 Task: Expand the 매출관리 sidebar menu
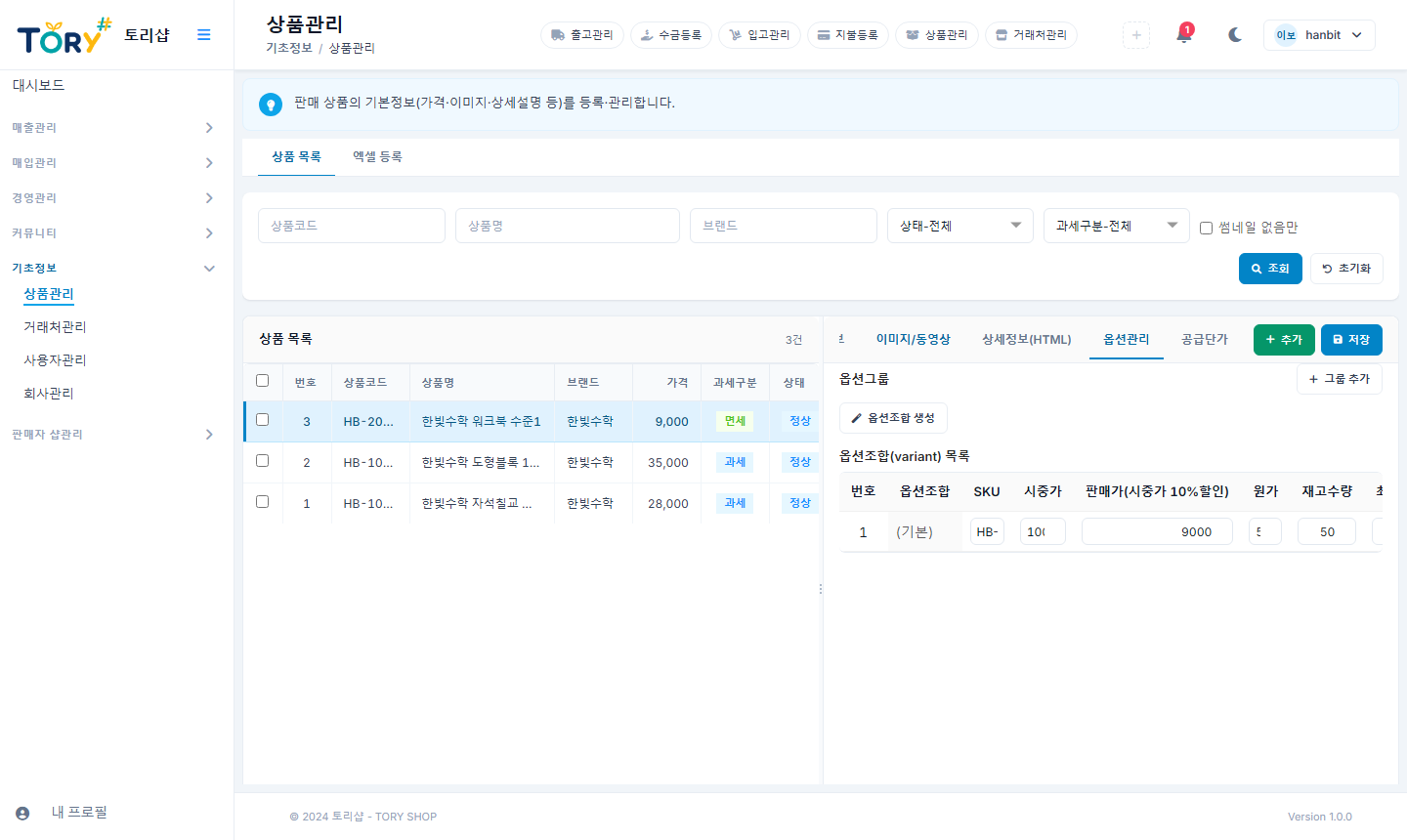click(115, 128)
